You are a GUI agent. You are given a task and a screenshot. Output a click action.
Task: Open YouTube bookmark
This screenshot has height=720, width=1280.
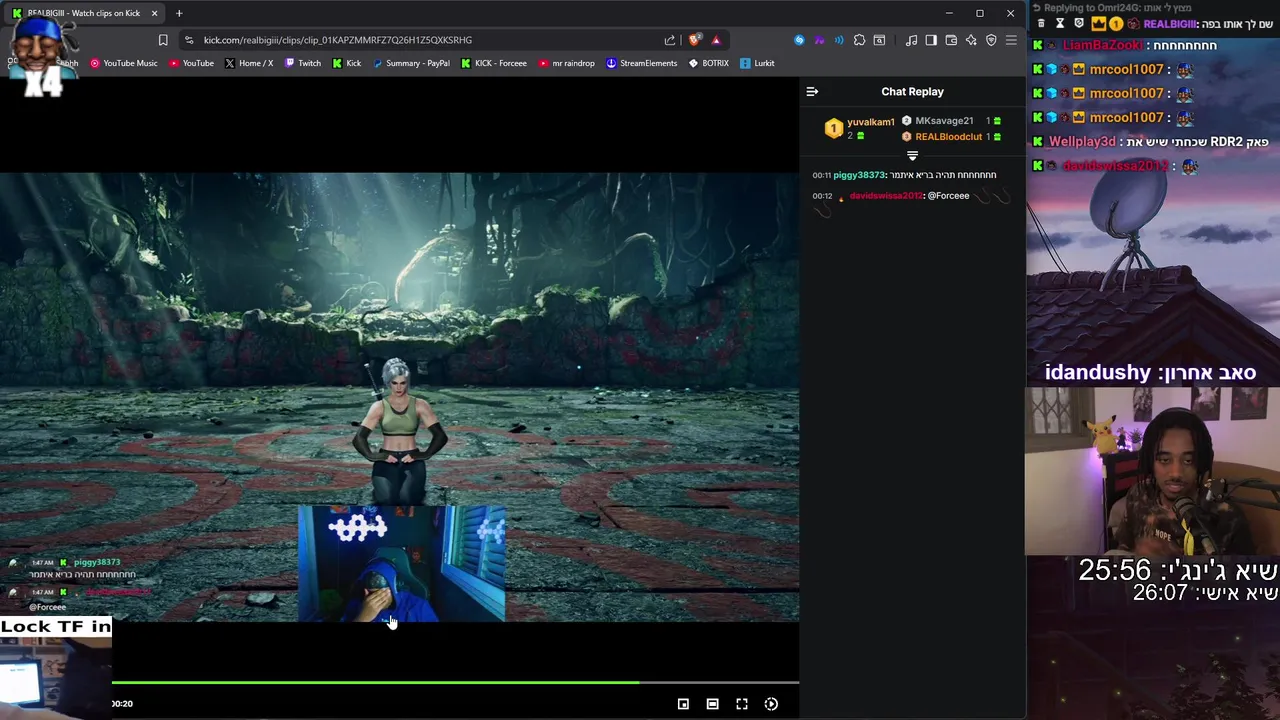[191, 63]
